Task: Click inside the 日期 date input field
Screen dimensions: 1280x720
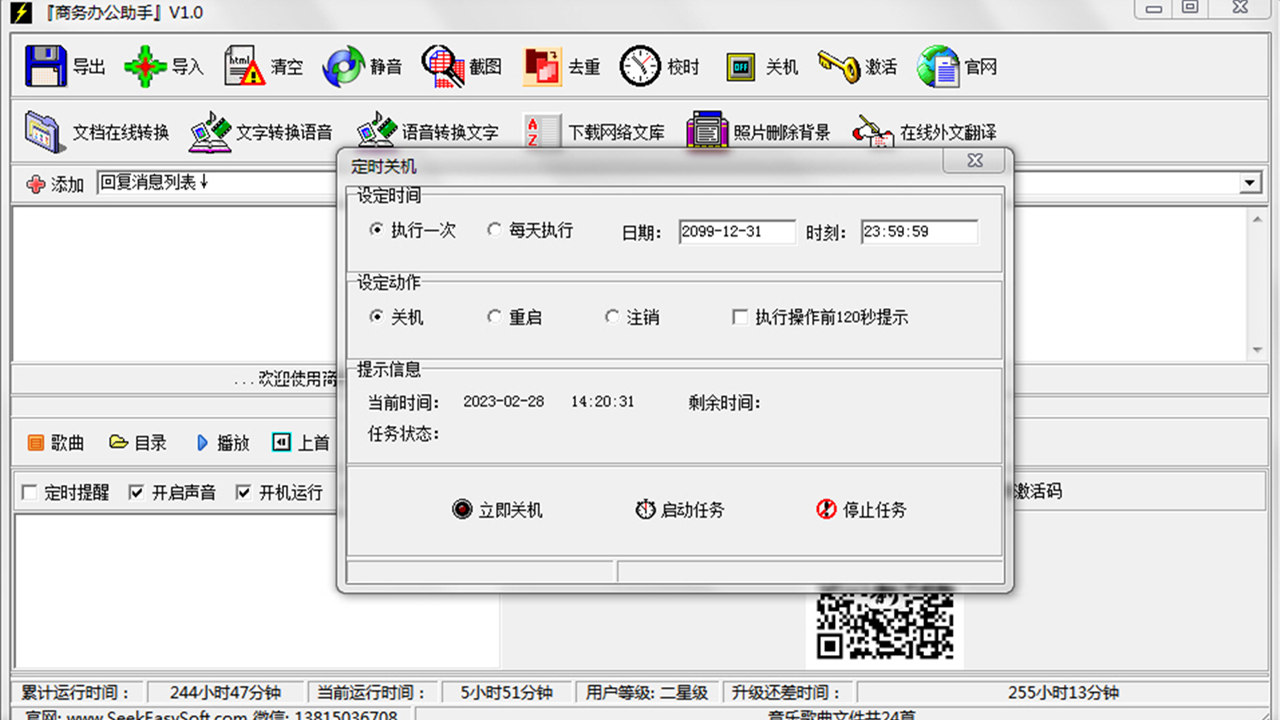Action: pos(737,232)
